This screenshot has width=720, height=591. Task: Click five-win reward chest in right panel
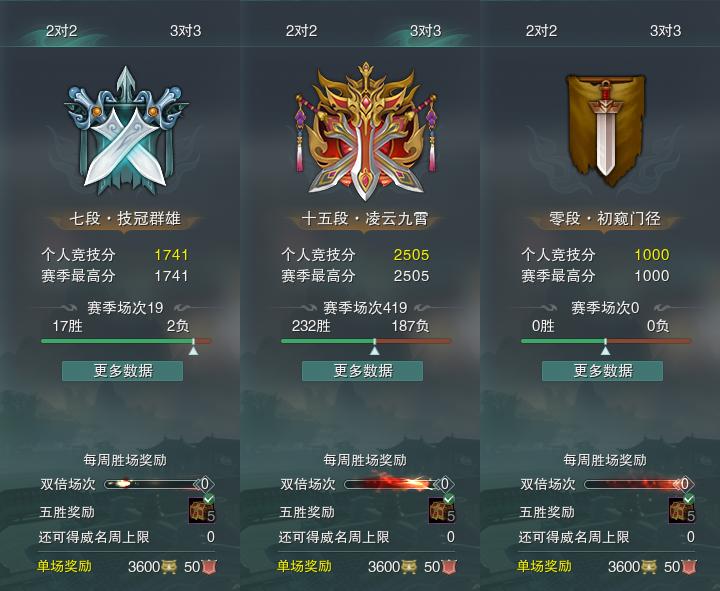coord(682,510)
